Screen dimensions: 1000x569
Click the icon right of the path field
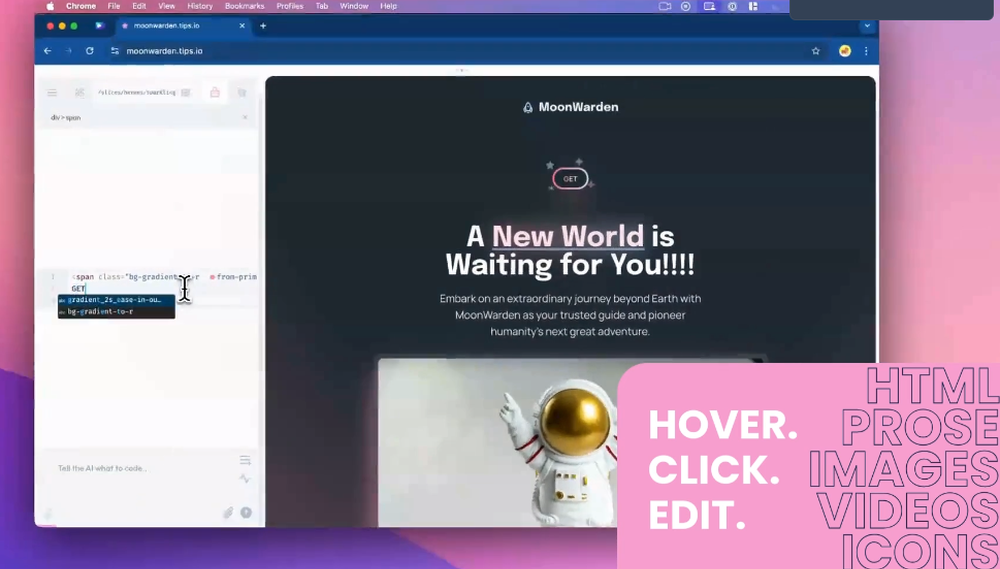pos(186,92)
